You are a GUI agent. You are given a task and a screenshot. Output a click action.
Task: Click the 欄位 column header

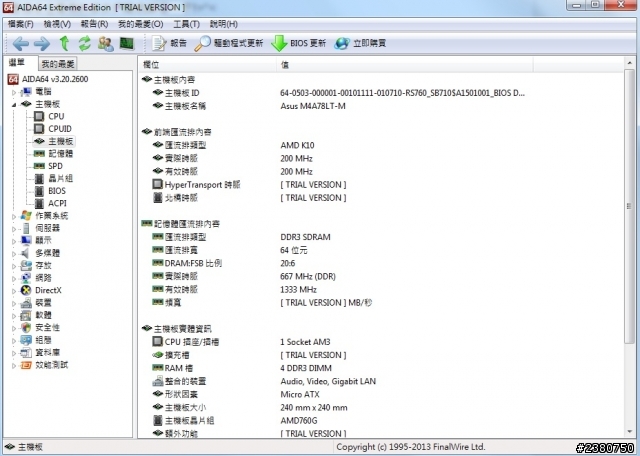pyautogui.click(x=207, y=65)
